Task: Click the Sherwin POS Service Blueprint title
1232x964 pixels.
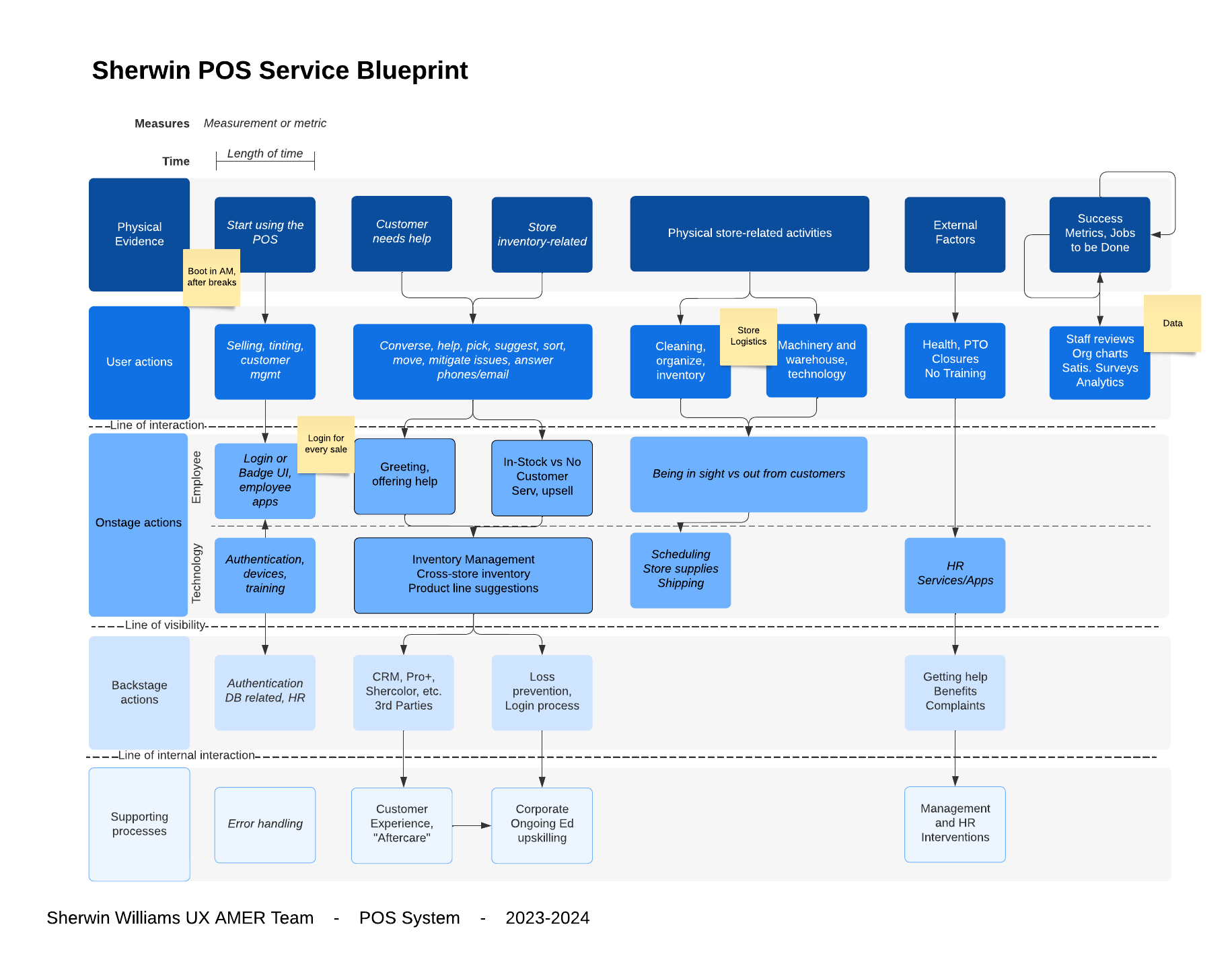Action: point(280,70)
